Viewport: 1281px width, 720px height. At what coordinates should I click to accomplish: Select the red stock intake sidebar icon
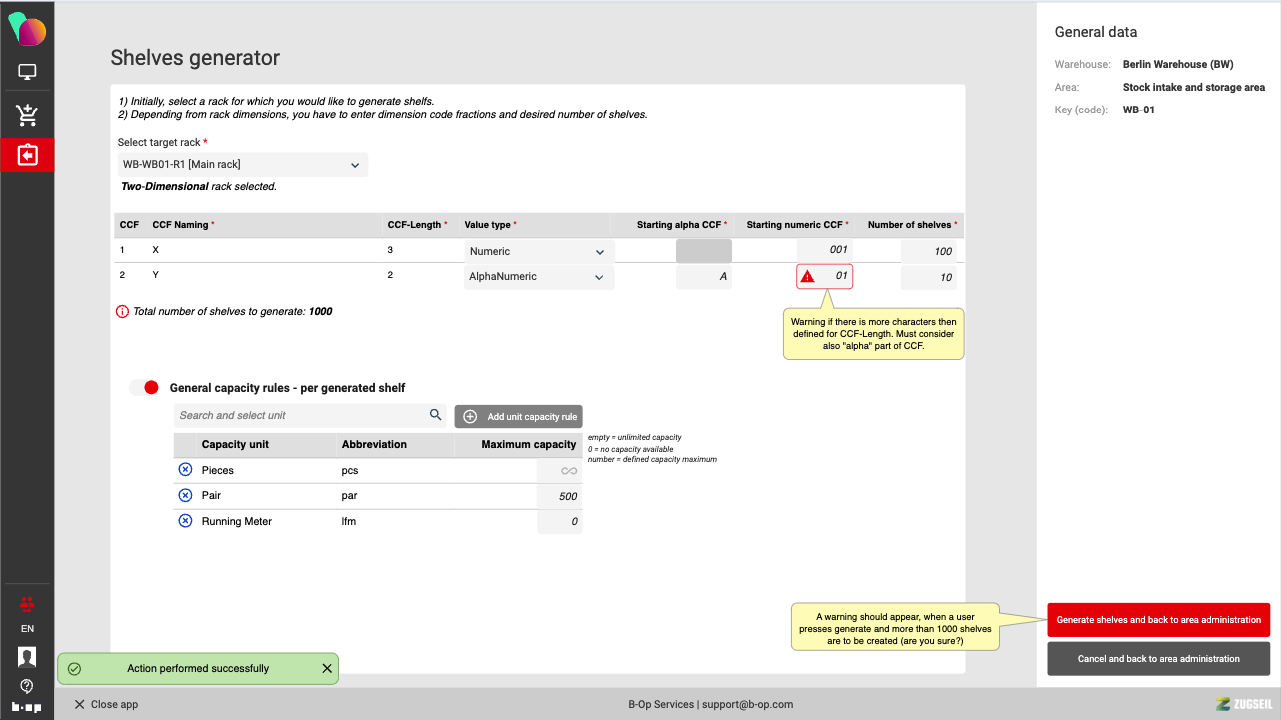pyautogui.click(x=27, y=155)
